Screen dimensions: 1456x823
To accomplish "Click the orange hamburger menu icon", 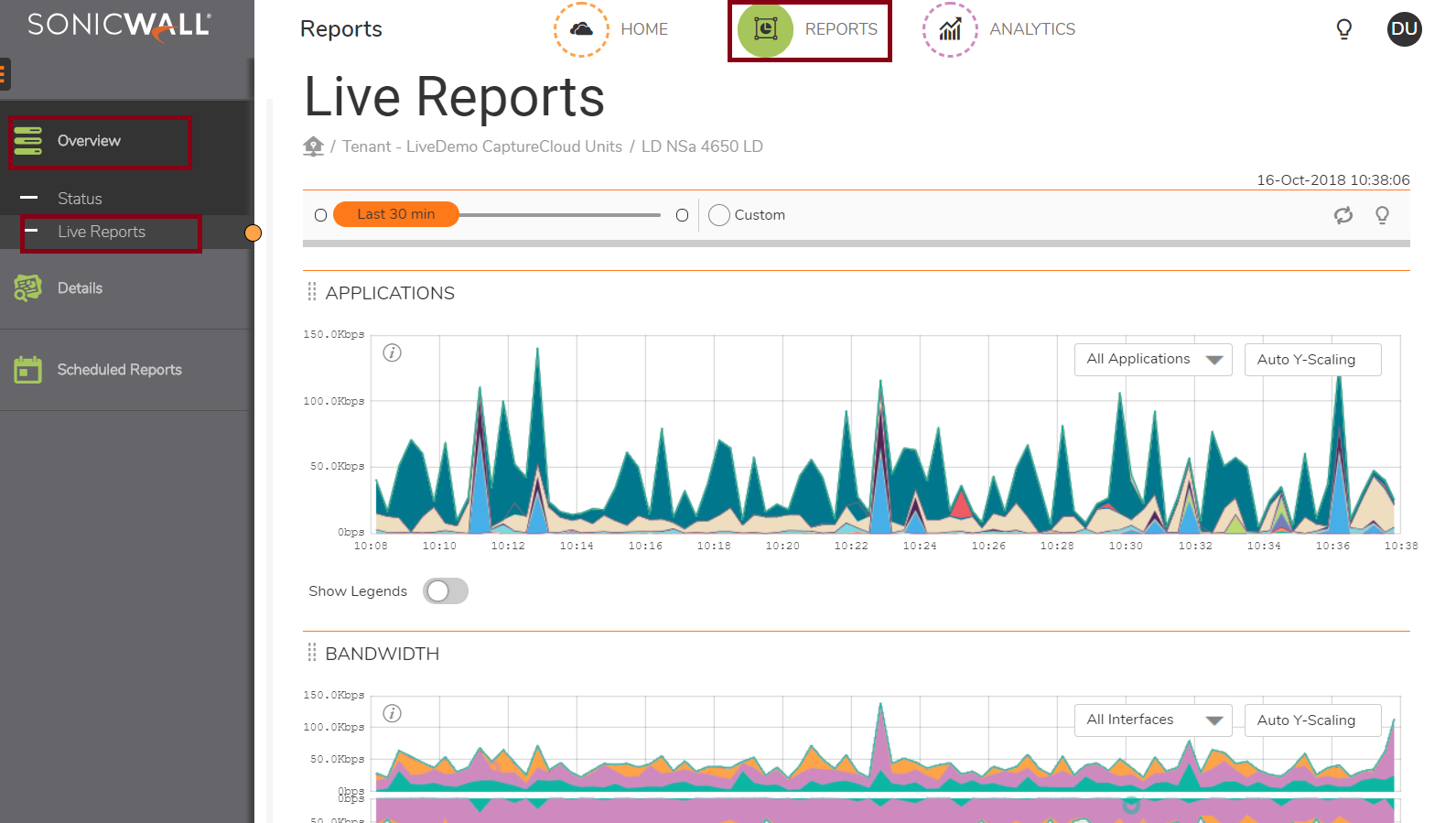I will pyautogui.click(x=5, y=74).
